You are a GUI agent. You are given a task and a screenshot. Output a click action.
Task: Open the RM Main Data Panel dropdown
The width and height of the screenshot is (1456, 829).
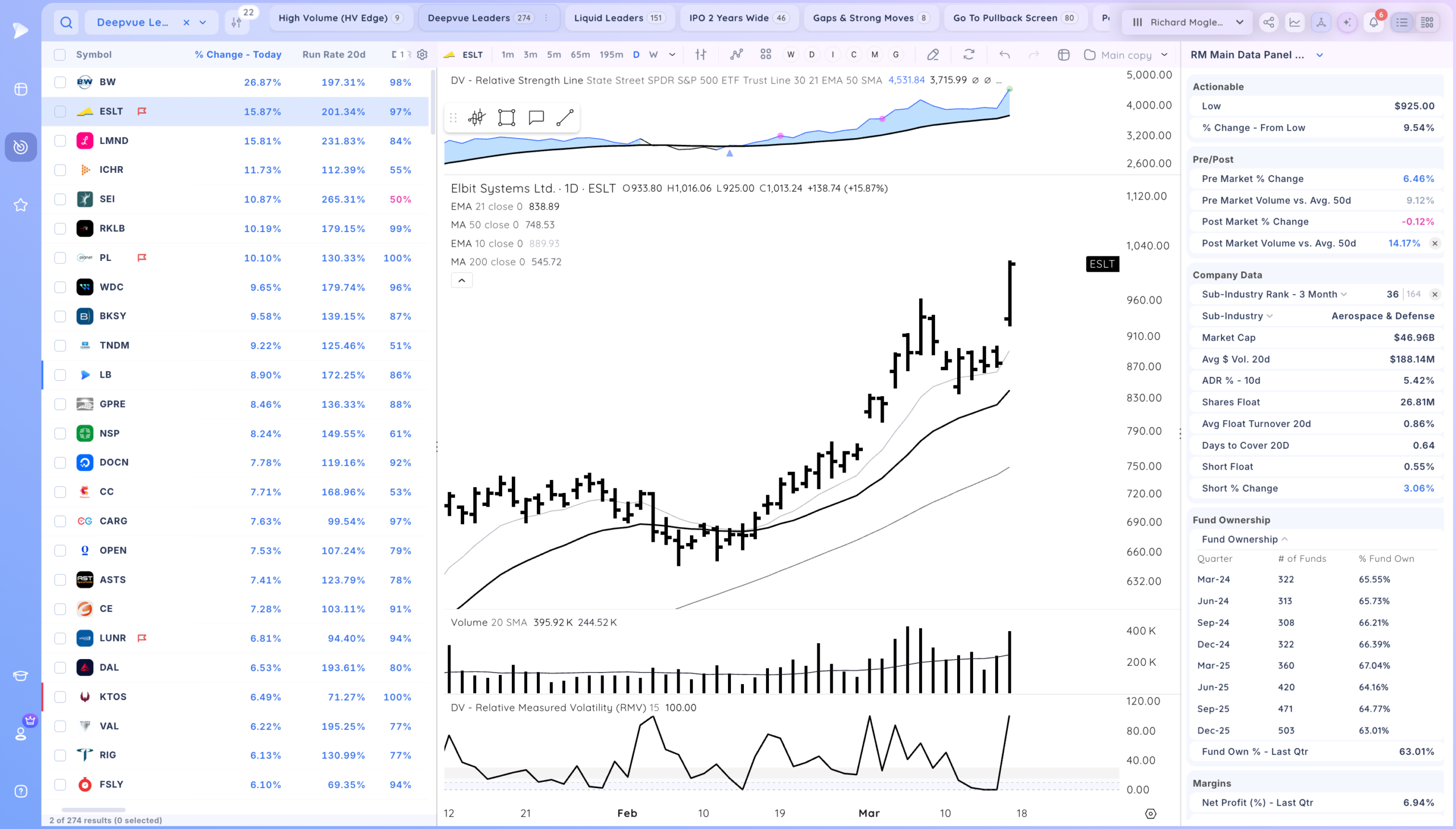pyautogui.click(x=1319, y=55)
